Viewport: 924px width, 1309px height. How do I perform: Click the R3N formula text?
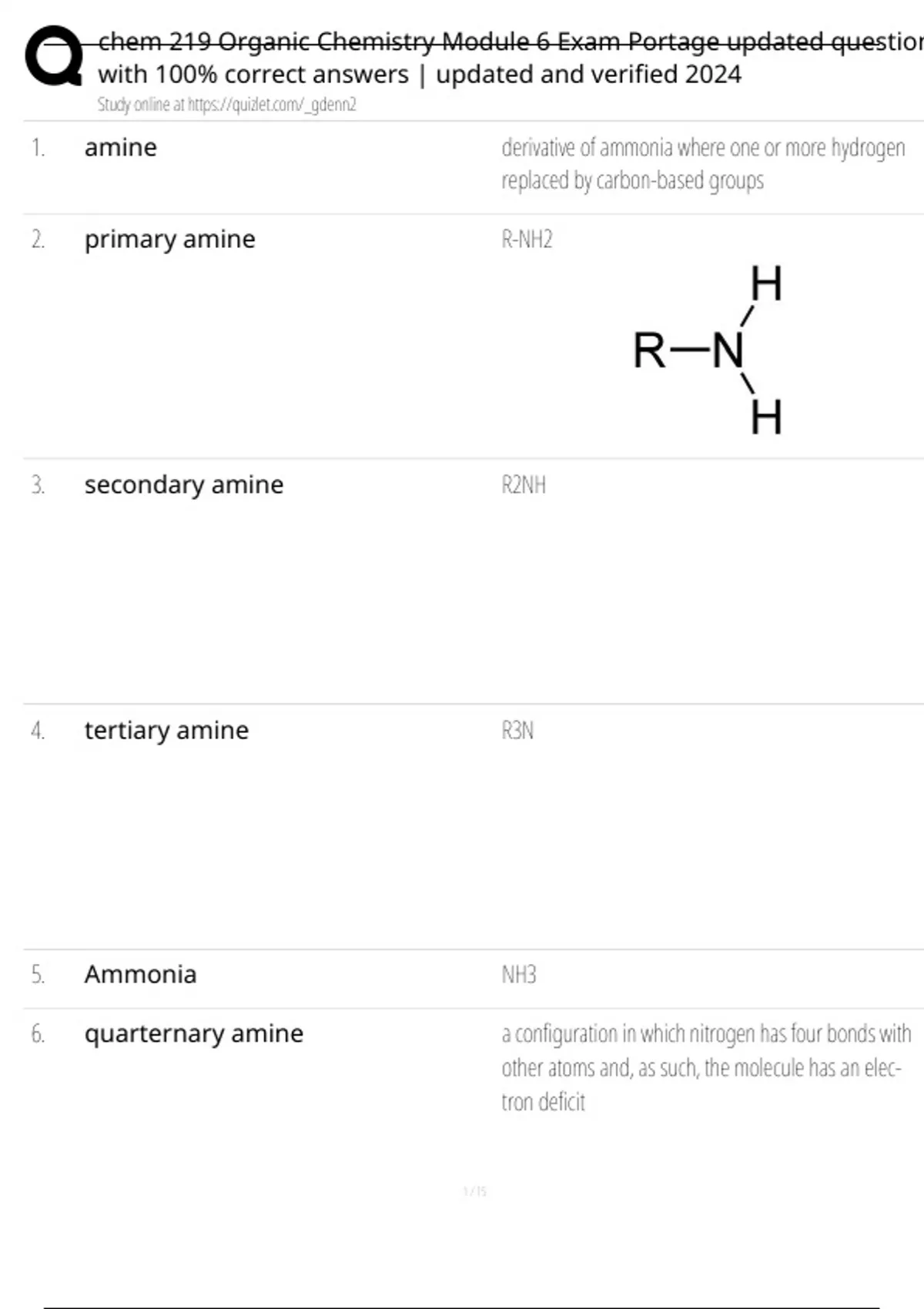tap(517, 730)
